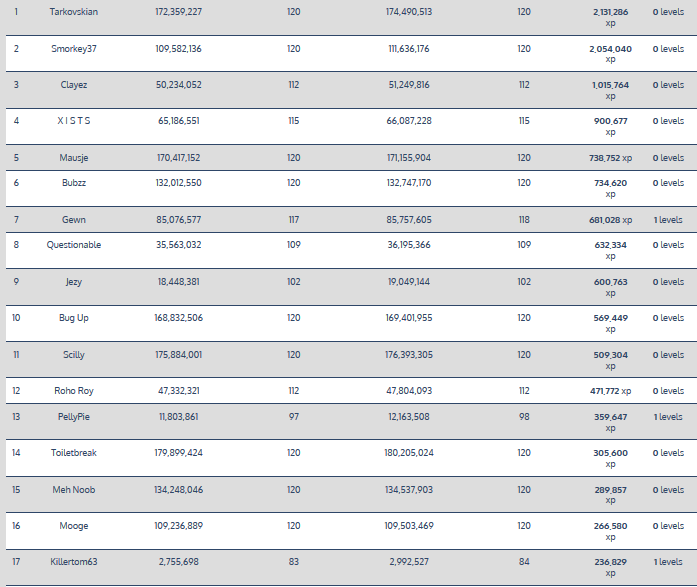Click the Mooge player name

(73, 526)
